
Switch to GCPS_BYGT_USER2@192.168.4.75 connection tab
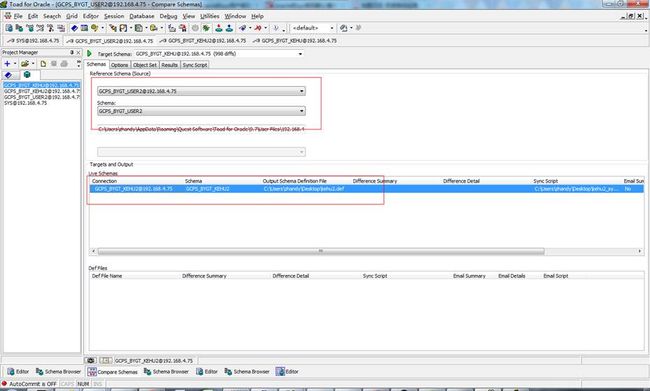[109, 41]
